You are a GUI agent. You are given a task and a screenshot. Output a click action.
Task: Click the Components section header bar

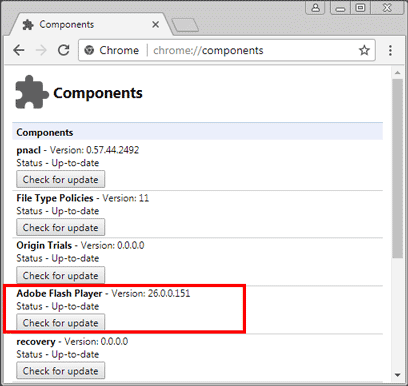coord(198,132)
